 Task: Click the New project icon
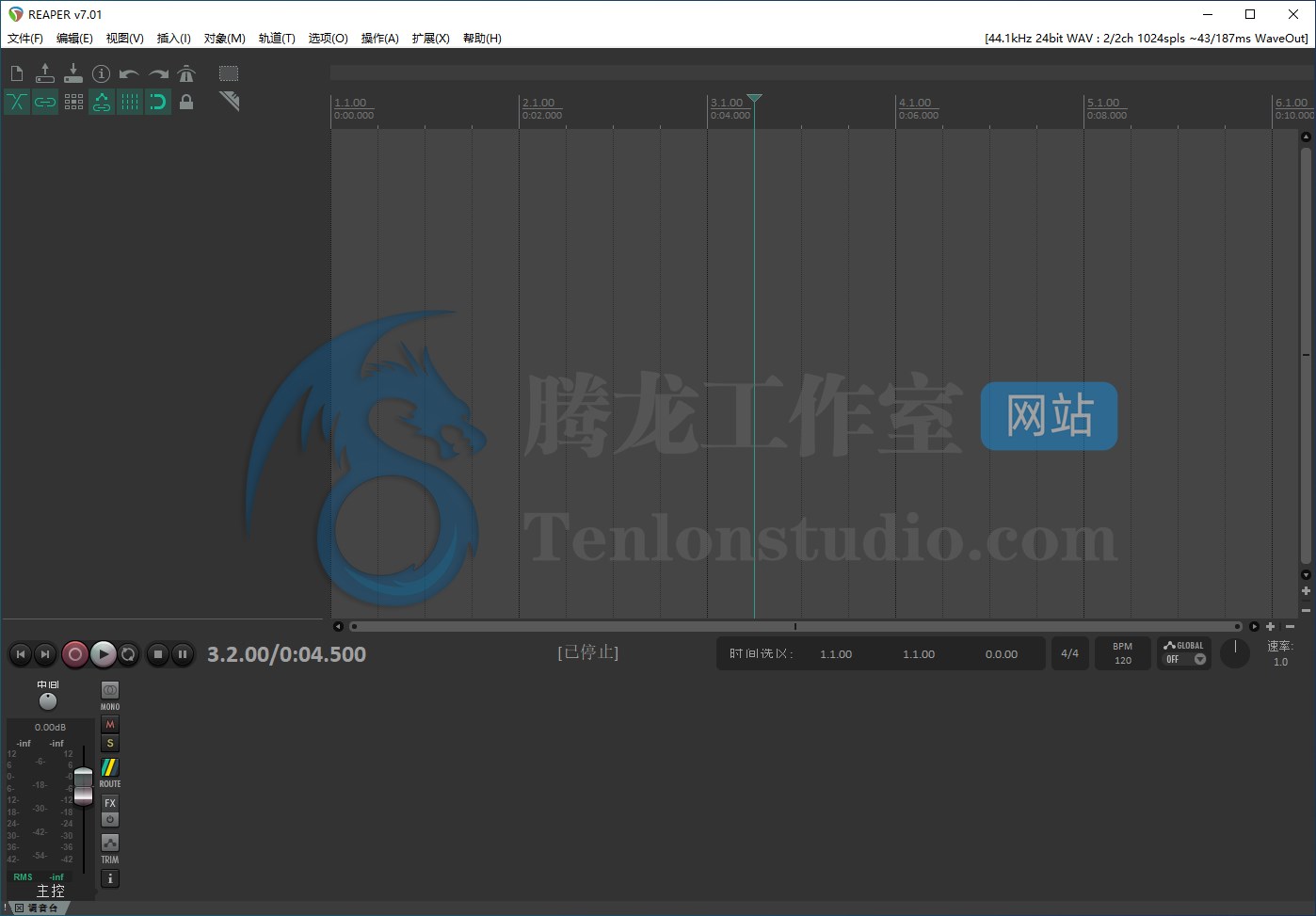tap(17, 73)
